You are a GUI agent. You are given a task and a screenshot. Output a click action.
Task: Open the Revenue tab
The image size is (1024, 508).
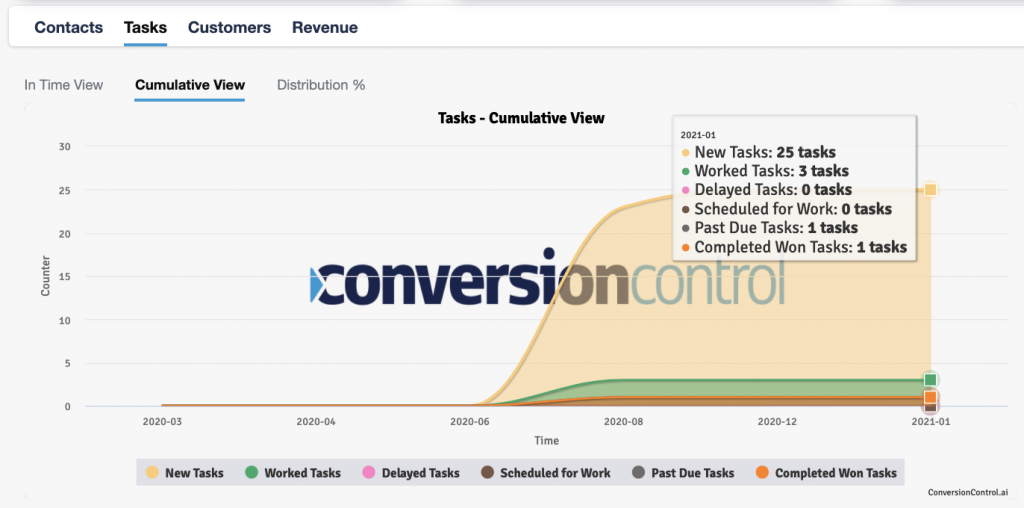click(x=324, y=28)
